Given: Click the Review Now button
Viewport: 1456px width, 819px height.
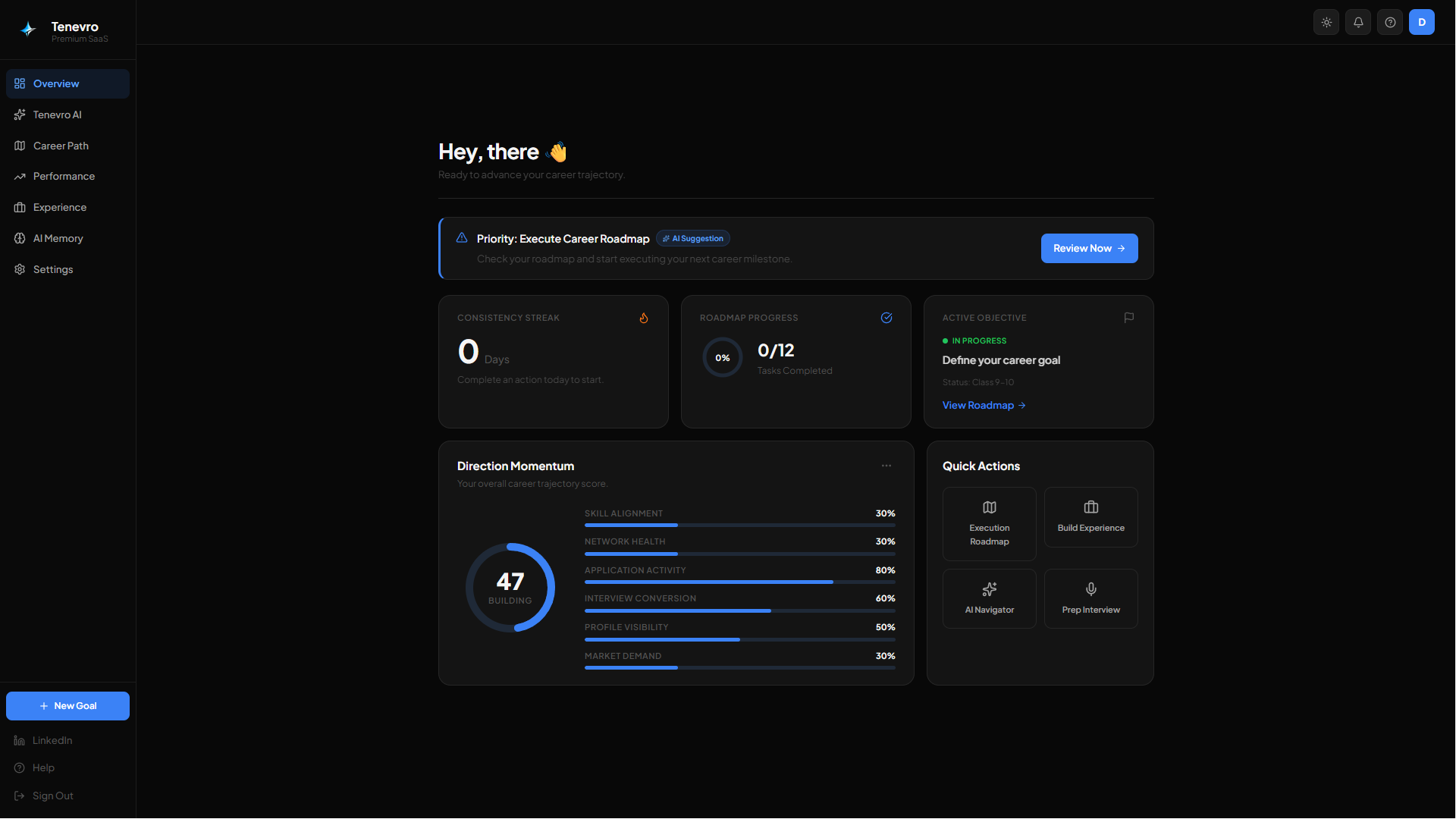Looking at the screenshot, I should pos(1089,248).
